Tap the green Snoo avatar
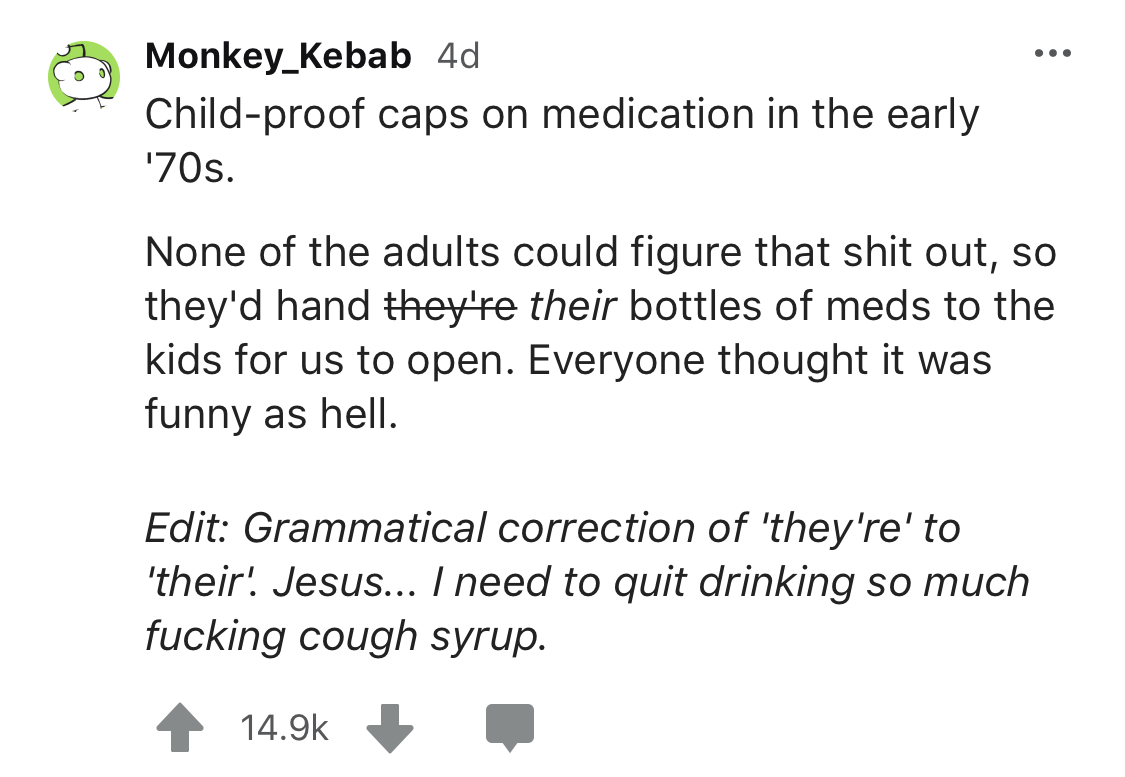The image size is (1125, 777). pyautogui.click(x=85, y=75)
